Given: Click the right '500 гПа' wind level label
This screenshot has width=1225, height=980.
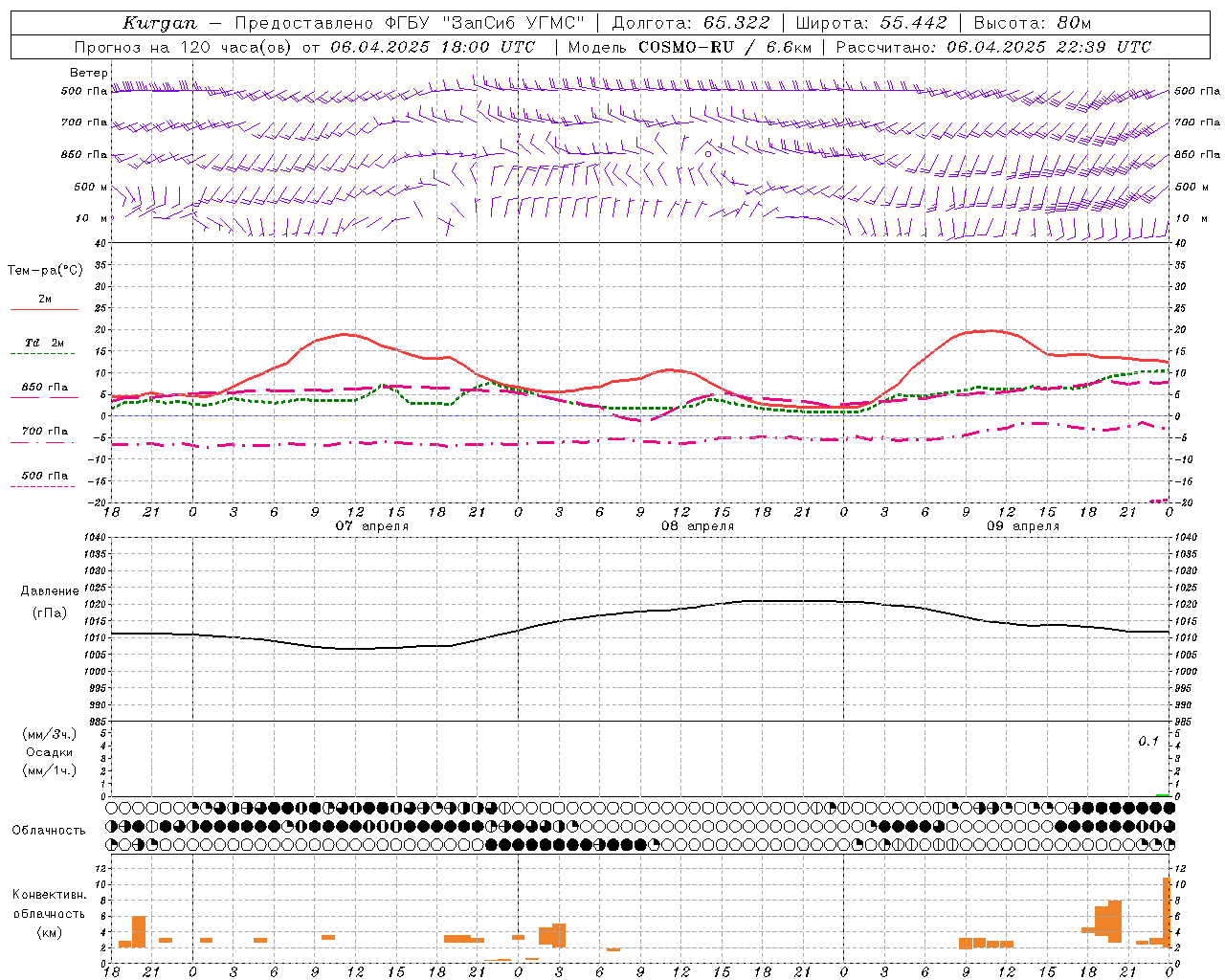Looking at the screenshot, I should coord(1197,91).
